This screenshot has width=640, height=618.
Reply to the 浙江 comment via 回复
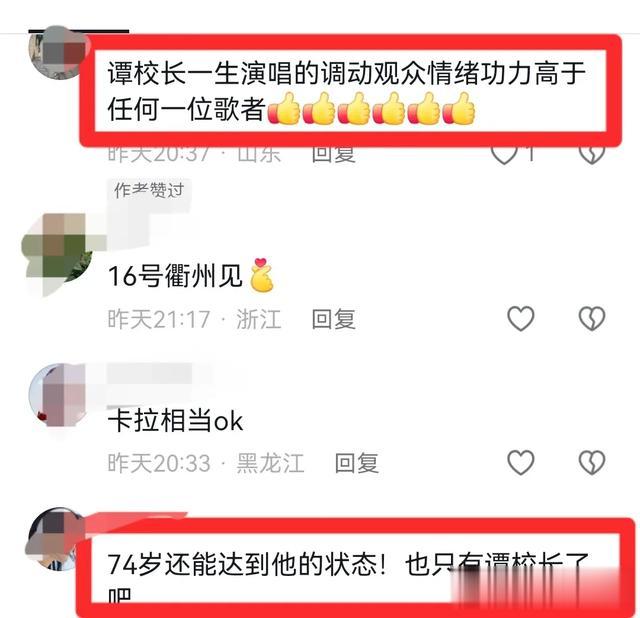click(333, 319)
